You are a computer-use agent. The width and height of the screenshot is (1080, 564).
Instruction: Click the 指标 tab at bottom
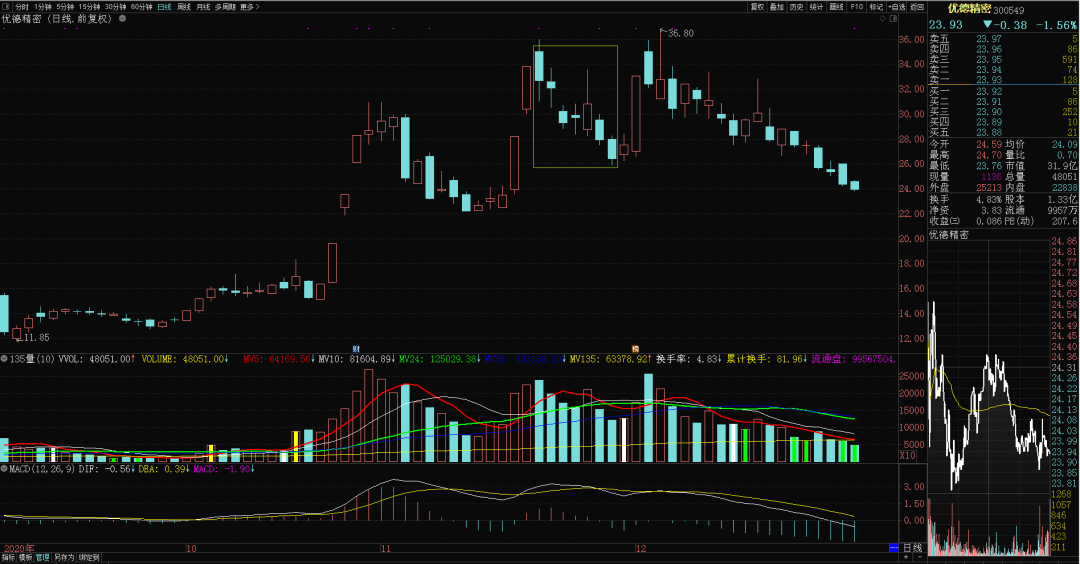pos(8,558)
